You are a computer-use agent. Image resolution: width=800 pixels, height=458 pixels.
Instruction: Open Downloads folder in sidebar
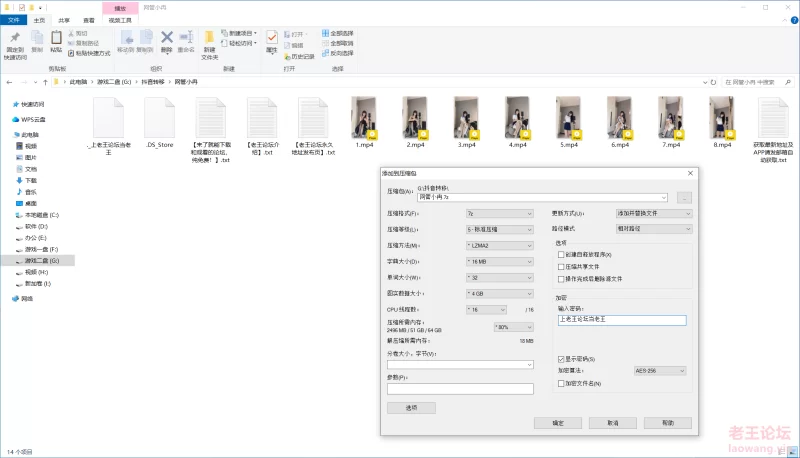tap(27, 181)
